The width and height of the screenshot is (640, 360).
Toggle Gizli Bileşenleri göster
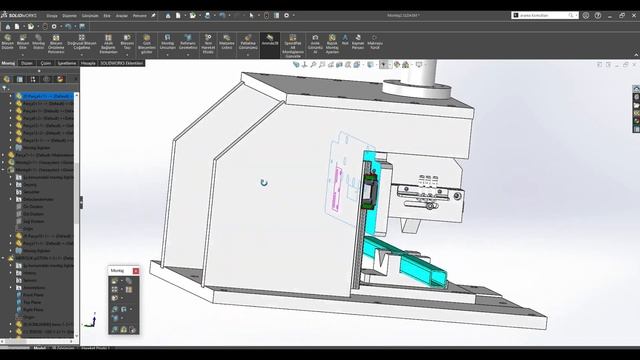147,44
